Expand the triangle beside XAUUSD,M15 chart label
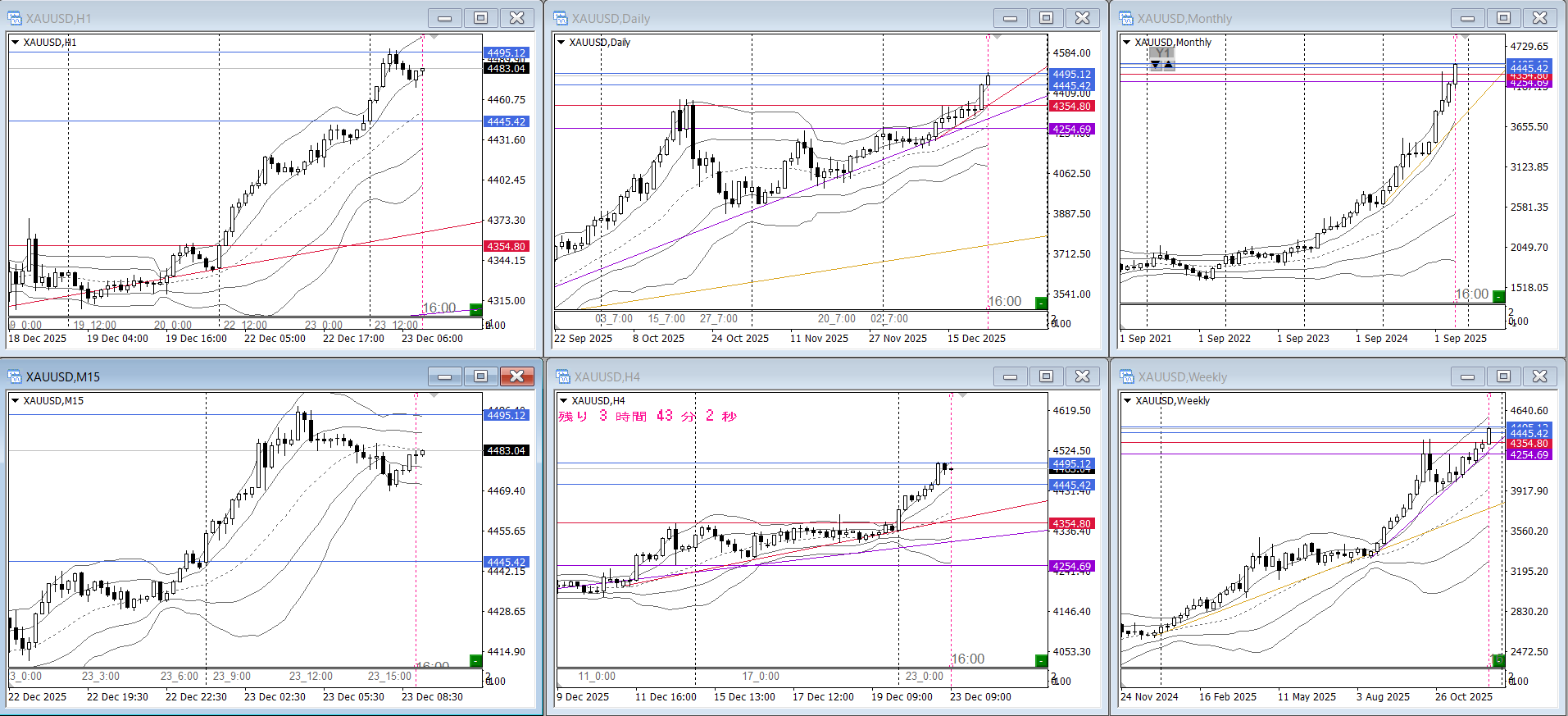Image resolution: width=1568 pixels, height=716 pixels. tap(15, 401)
